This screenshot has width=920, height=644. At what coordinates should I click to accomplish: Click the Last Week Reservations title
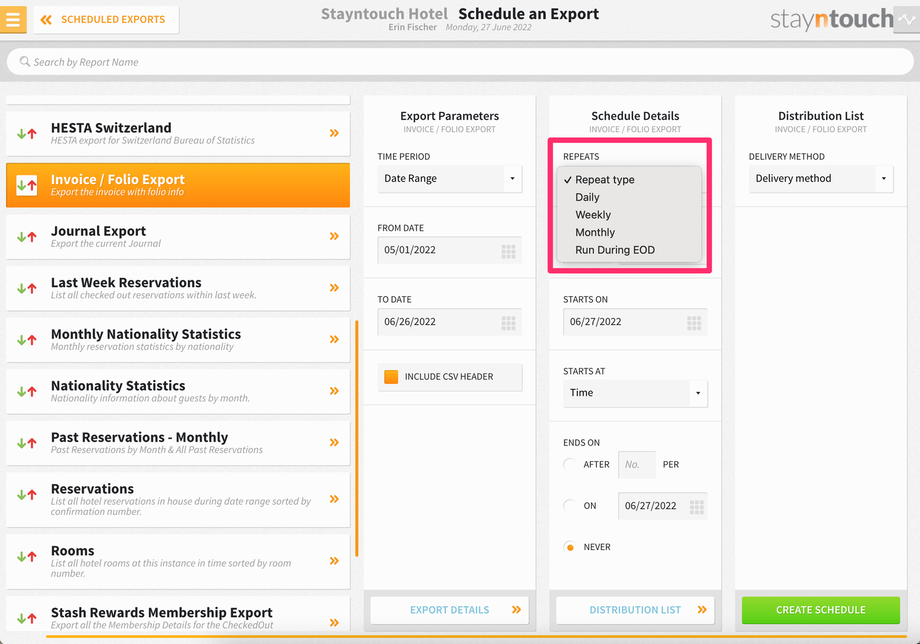(126, 283)
